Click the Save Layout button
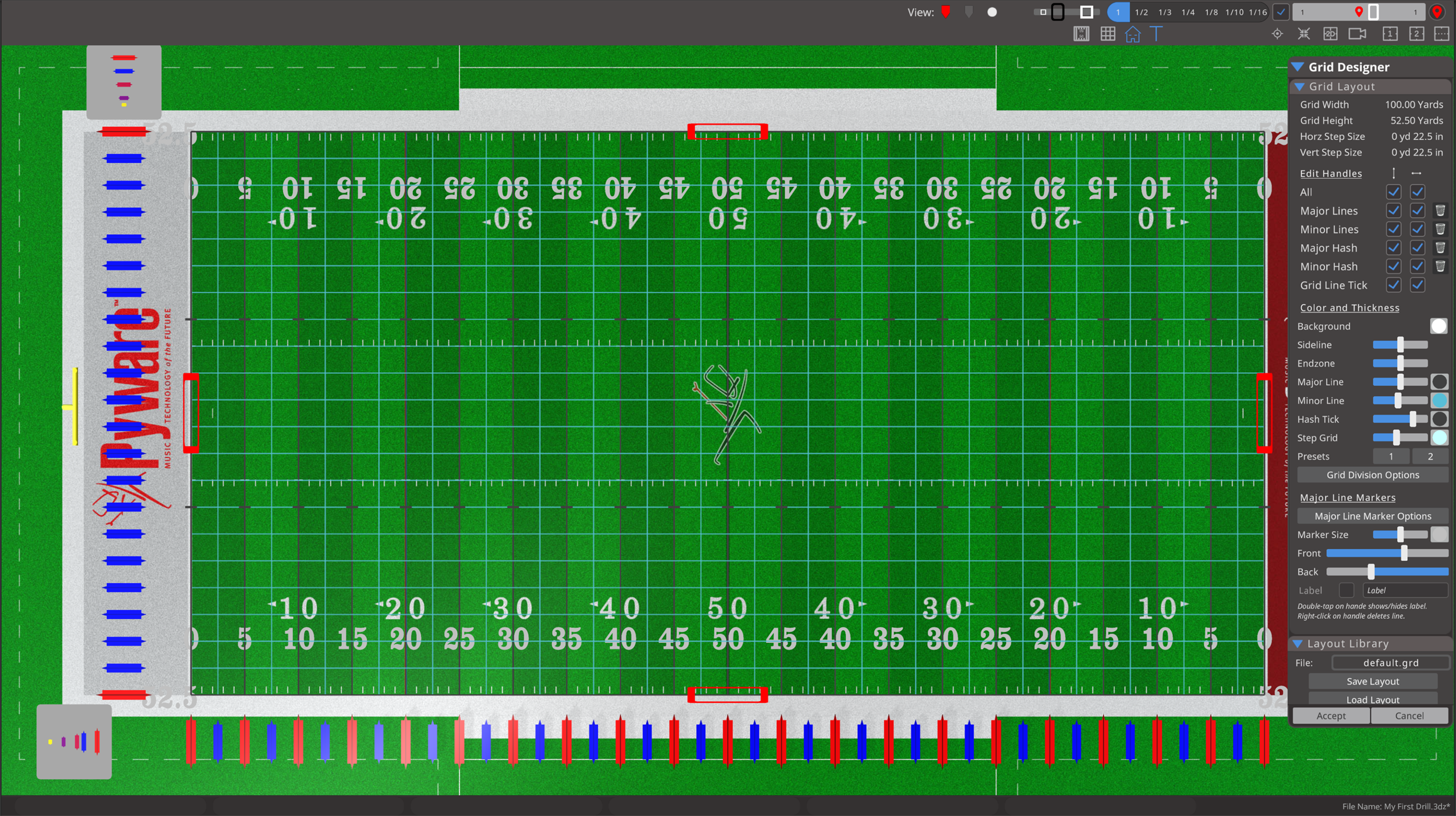 [1372, 681]
